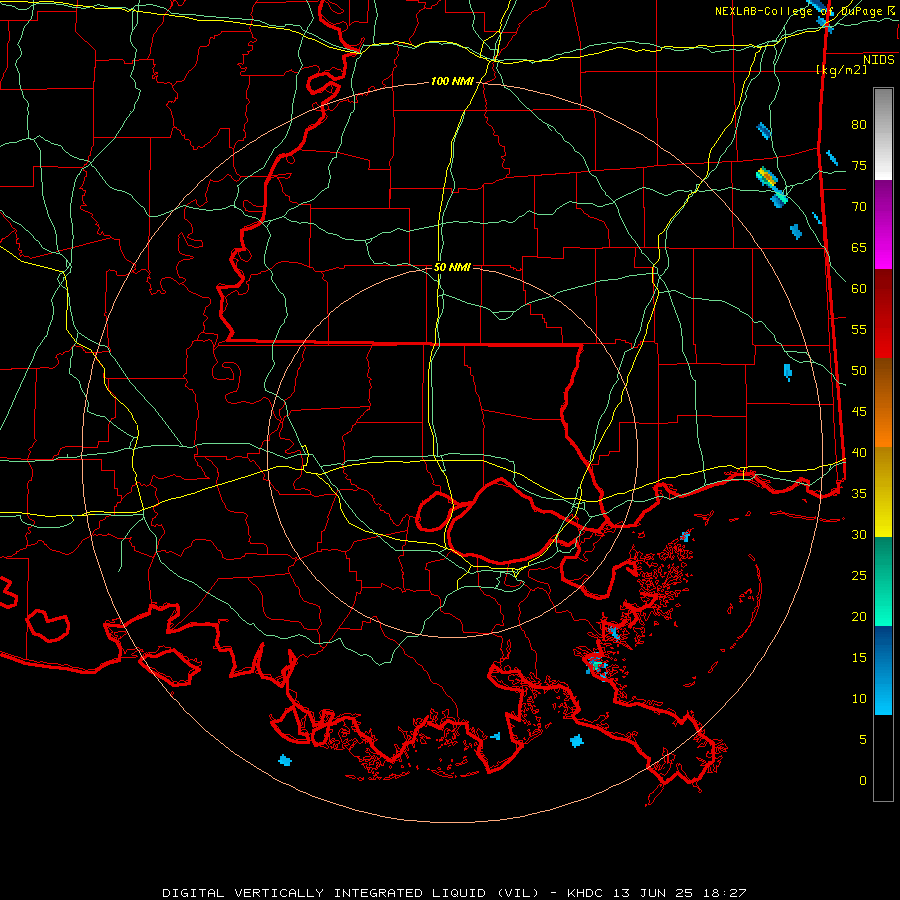This screenshot has width=900, height=900.
Task: Pick the magenta-purple segment of the color scale
Action: click(x=883, y=224)
